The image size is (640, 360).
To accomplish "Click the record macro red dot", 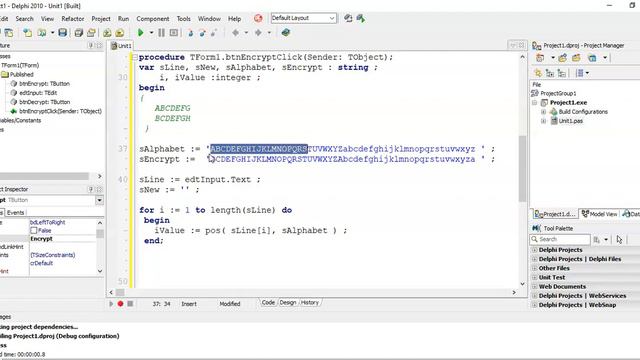I will tap(120, 304).
